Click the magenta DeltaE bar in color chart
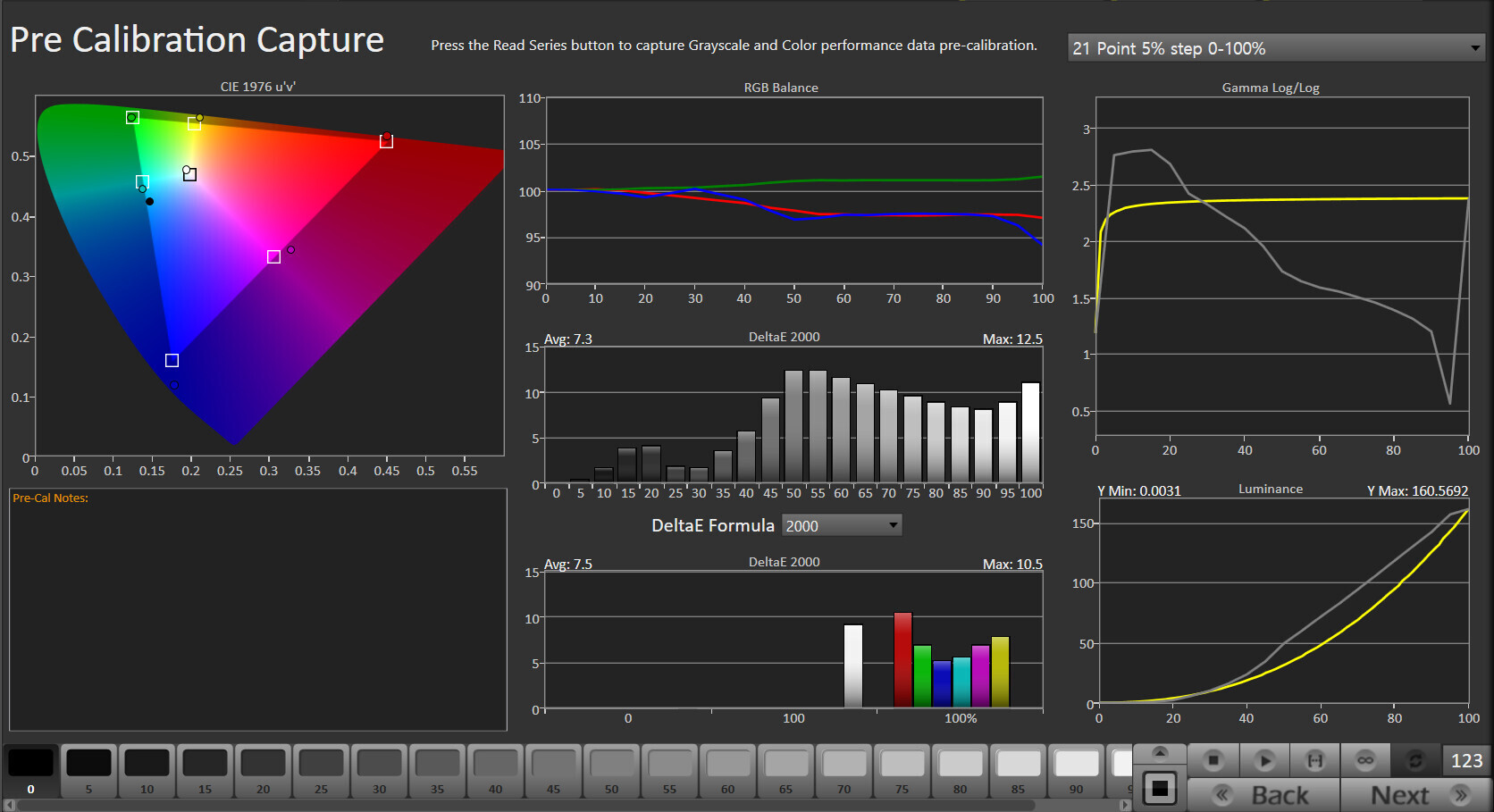The width and height of the screenshot is (1494, 812). pyautogui.click(x=981, y=676)
